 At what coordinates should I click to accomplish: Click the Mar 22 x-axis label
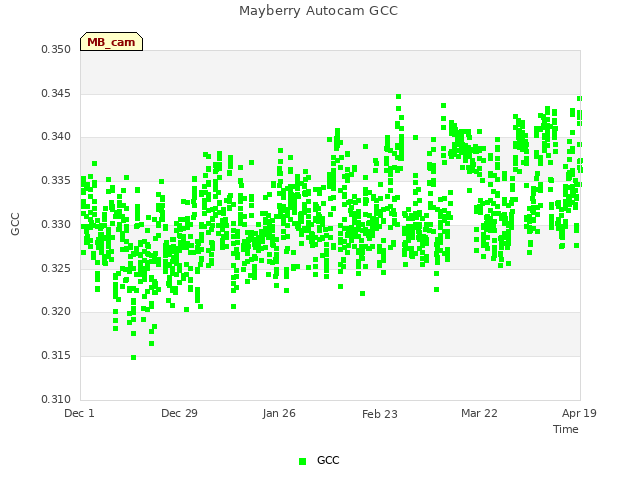click(x=479, y=413)
